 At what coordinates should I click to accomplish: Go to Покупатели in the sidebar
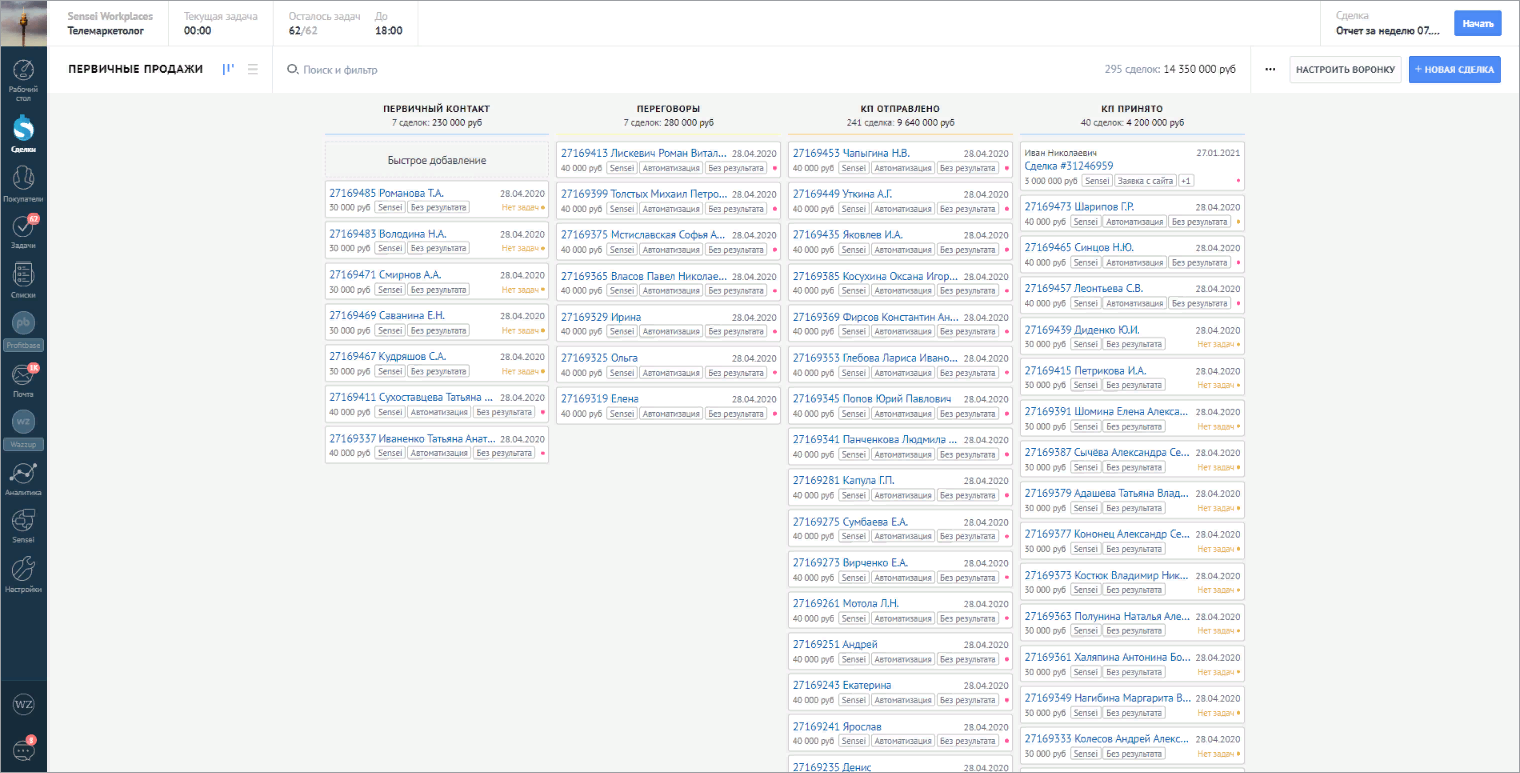click(x=23, y=182)
